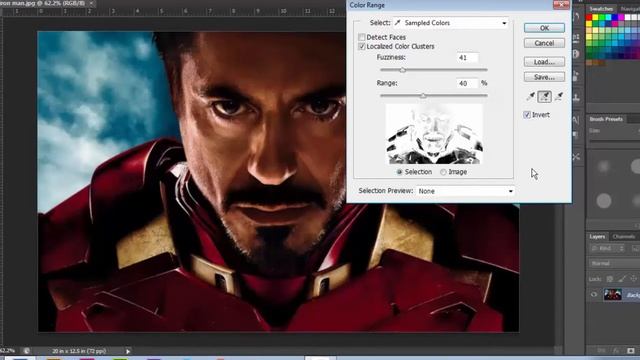
Task: Click the Fuzziness slider handle
Action: coord(402,70)
